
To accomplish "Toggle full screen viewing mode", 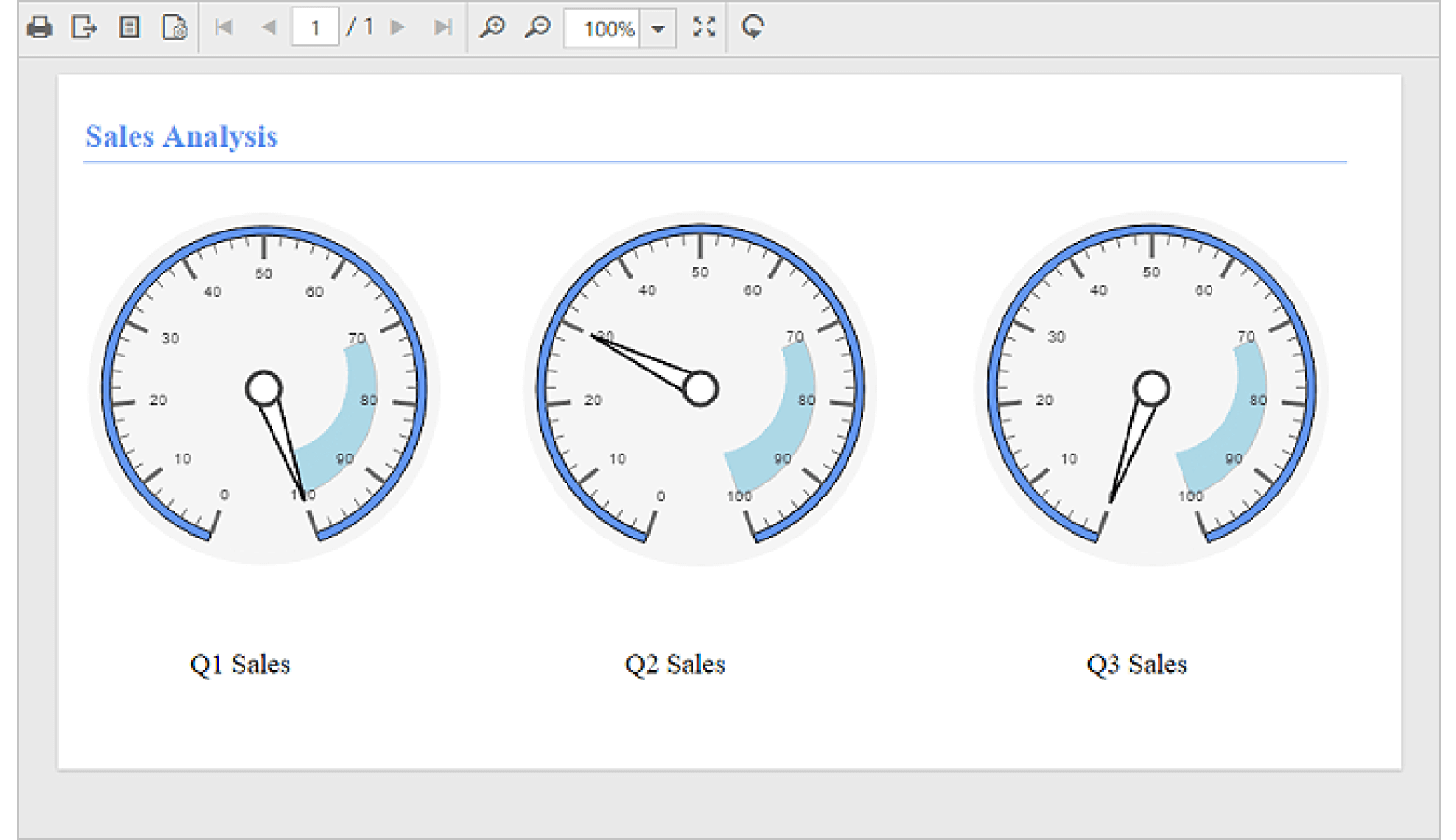I will [703, 27].
